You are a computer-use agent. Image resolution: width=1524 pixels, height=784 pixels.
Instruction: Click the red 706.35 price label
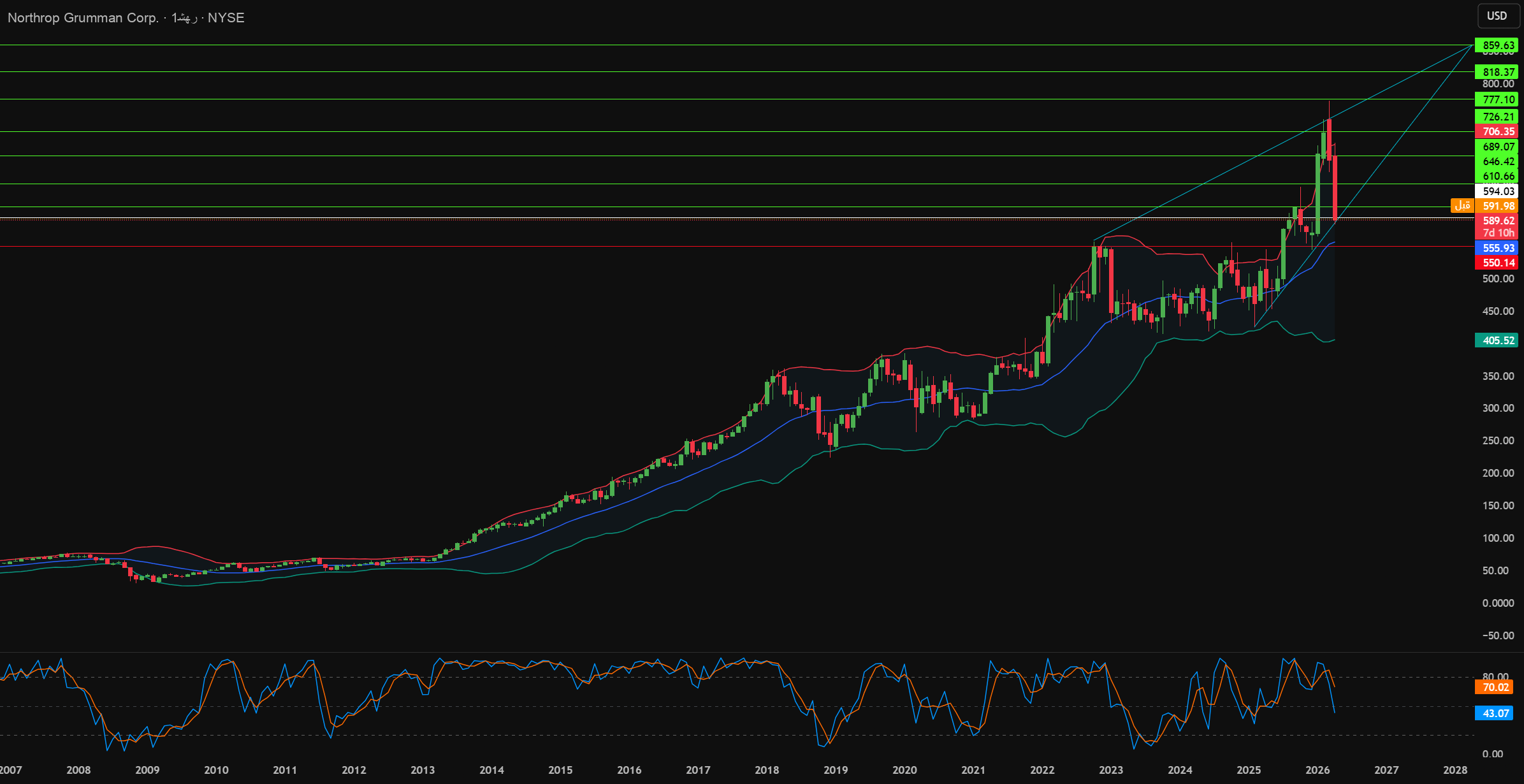pos(1497,131)
